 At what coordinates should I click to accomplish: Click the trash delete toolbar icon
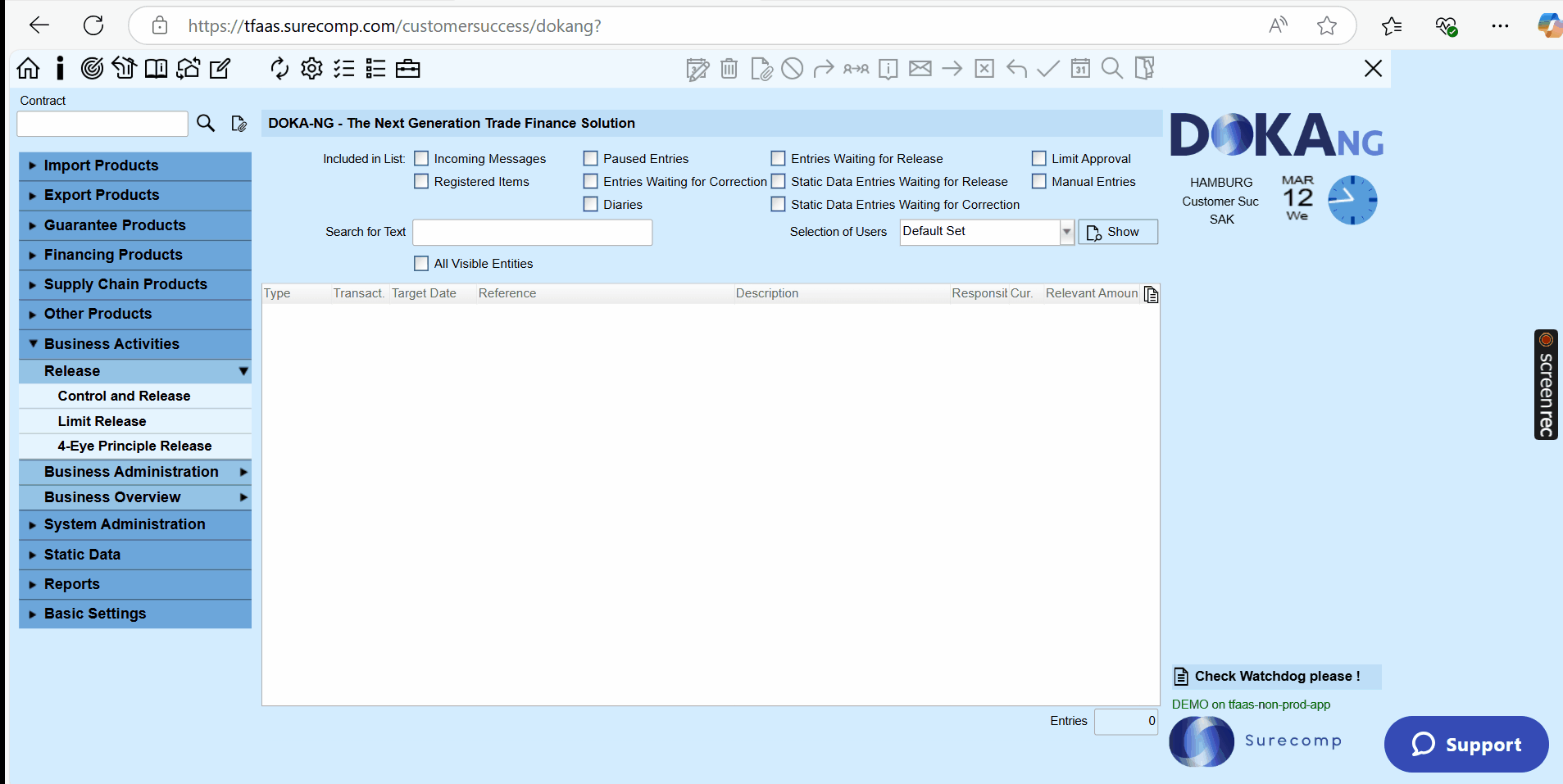click(x=729, y=68)
